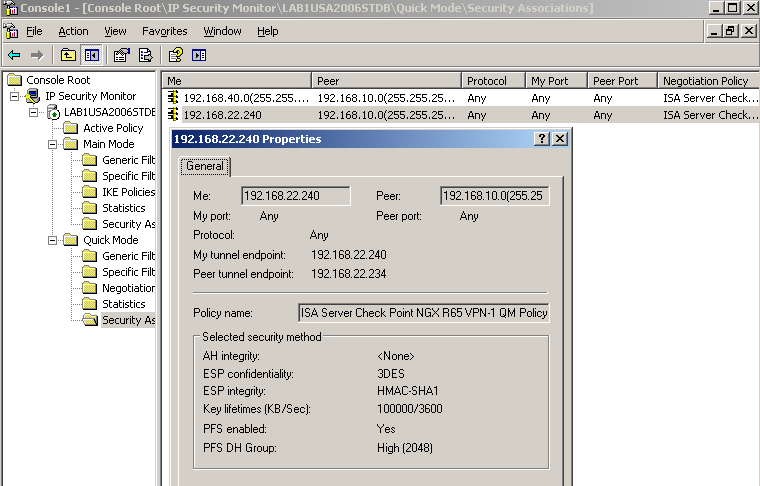The image size is (760, 486).
Task: Click the Peer field showing 192.168.10.0
Action: coord(495,196)
